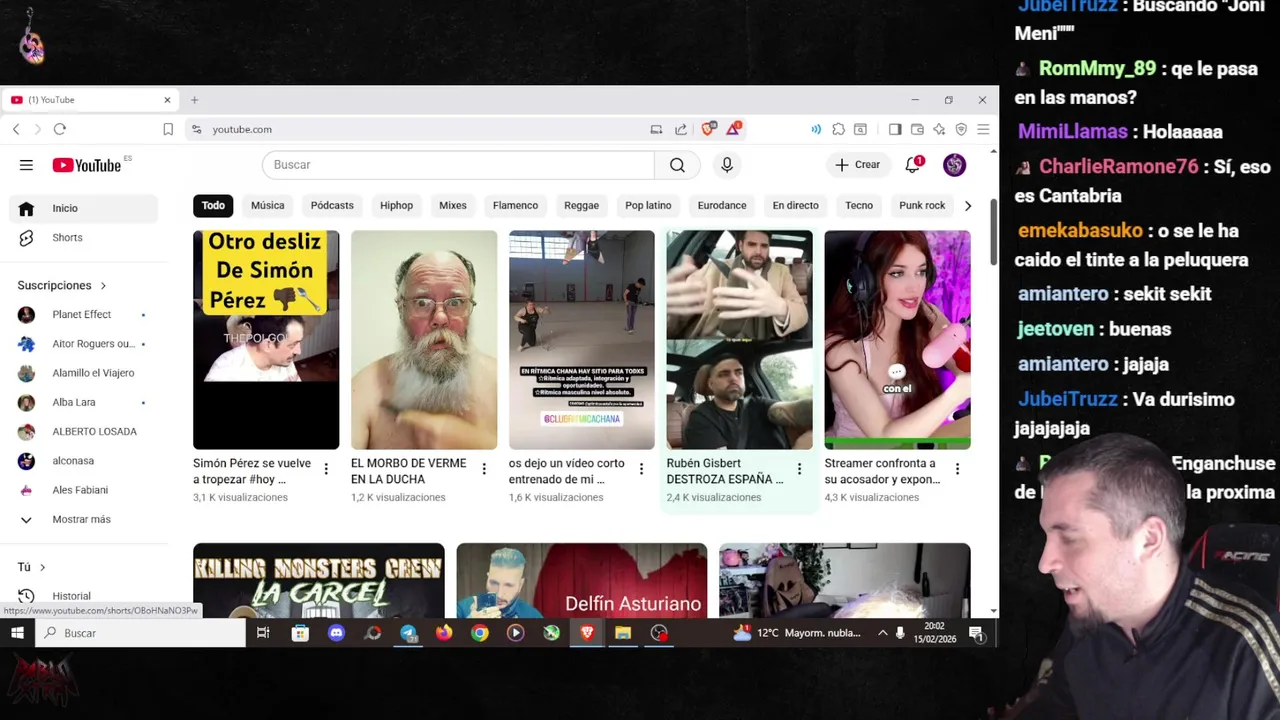Open Shorts in sidebar

click(x=84, y=238)
